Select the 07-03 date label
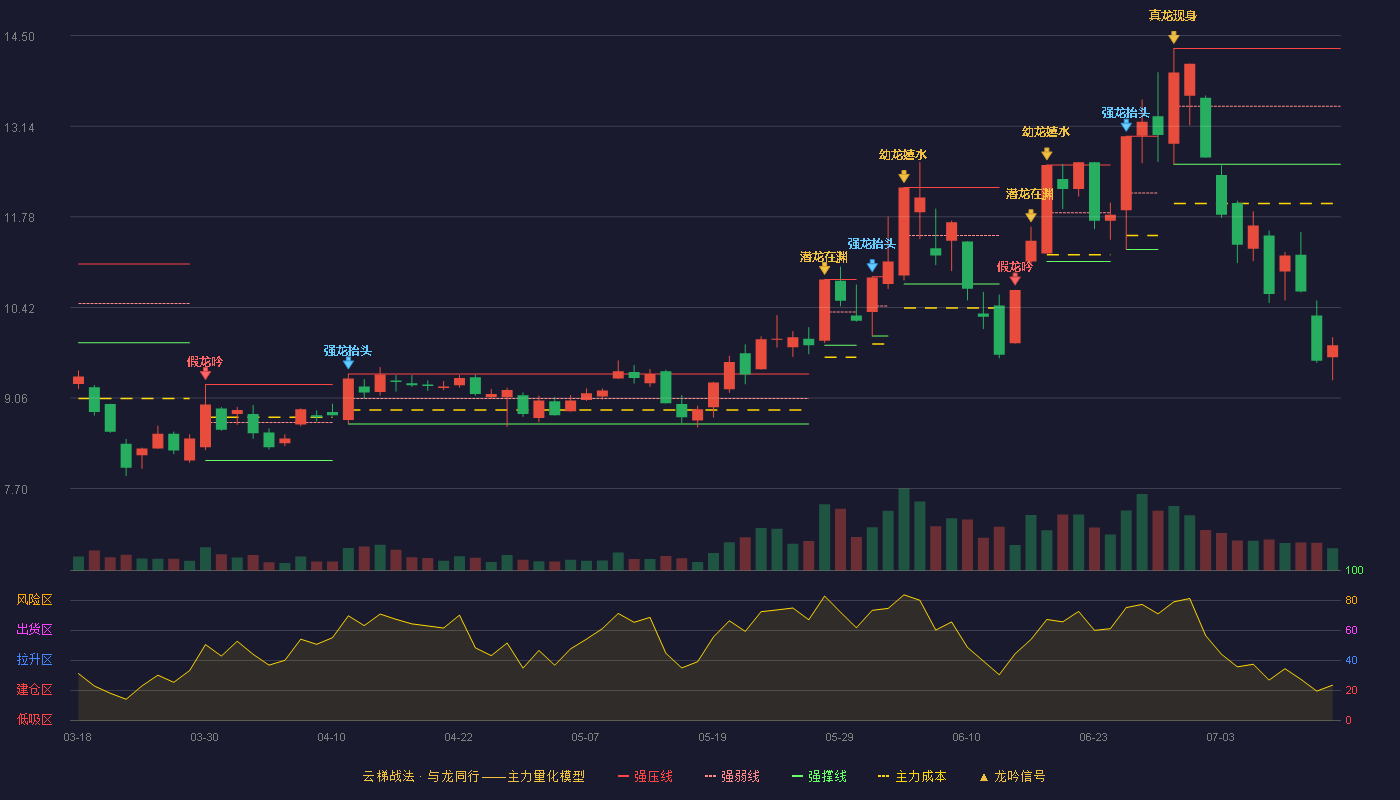 tap(1221, 737)
